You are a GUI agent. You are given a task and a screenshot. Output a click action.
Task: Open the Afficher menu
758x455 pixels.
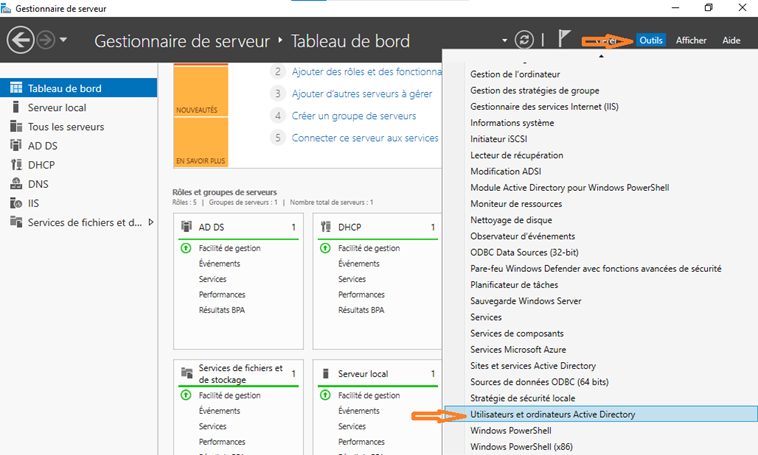pos(691,40)
